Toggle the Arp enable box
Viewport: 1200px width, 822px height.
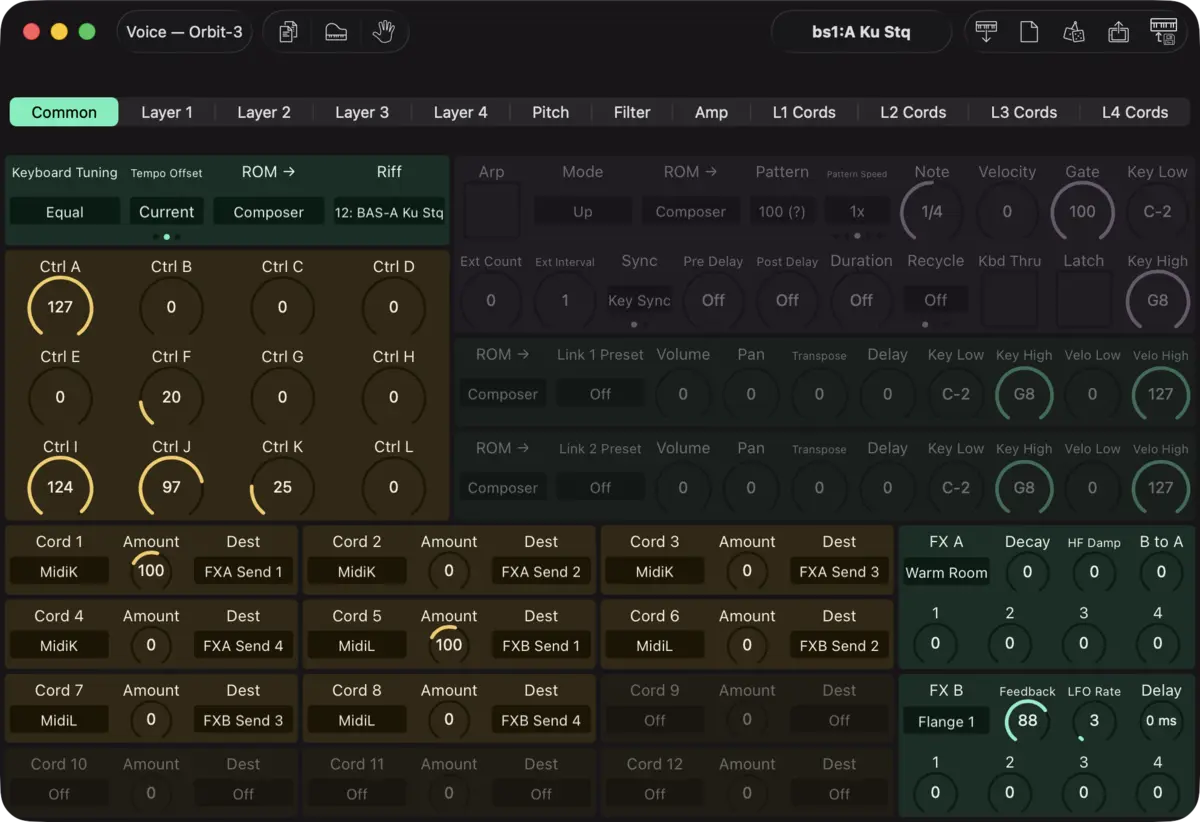click(491, 211)
